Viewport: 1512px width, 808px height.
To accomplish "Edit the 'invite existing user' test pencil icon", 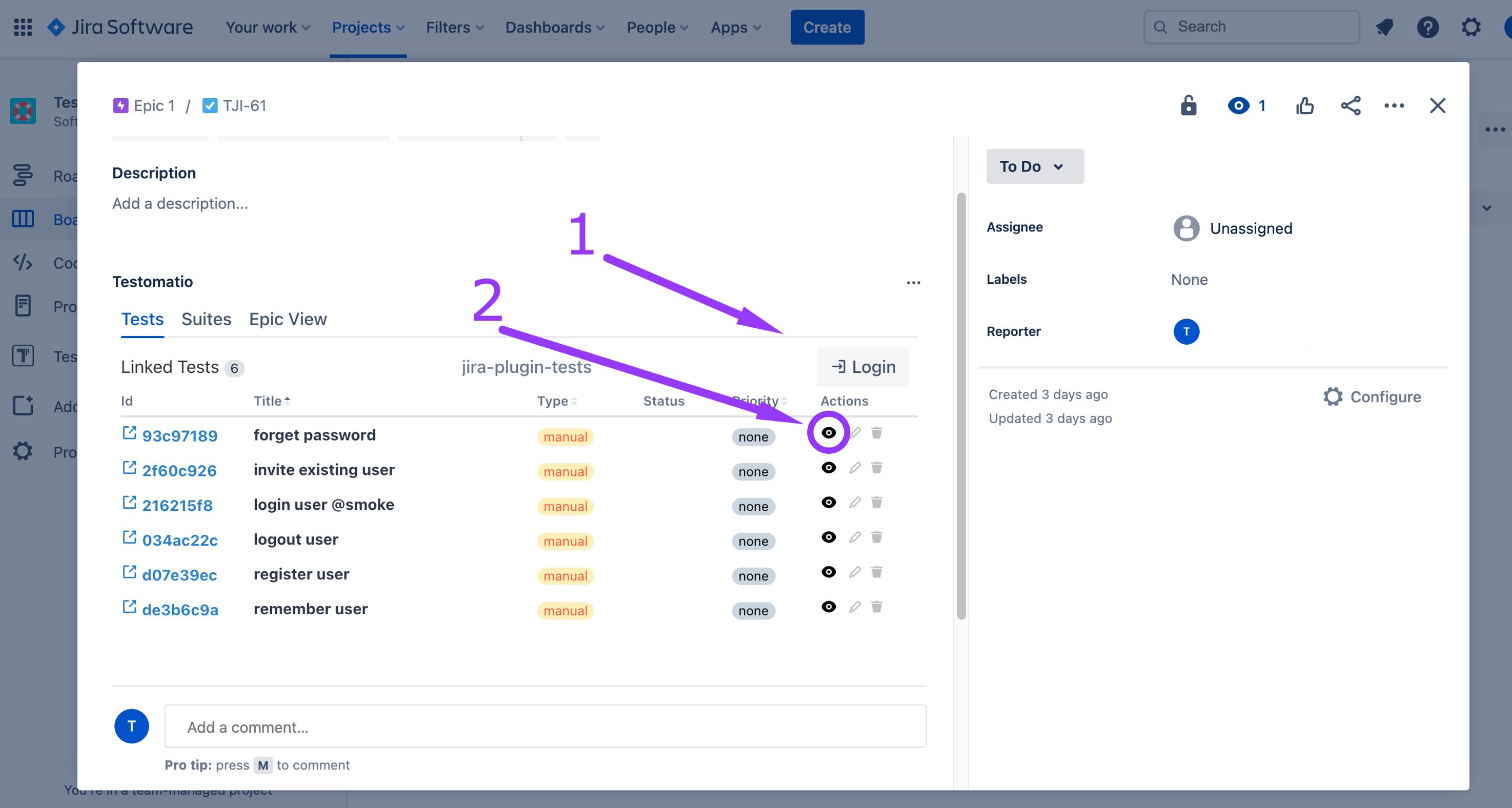I will point(854,468).
